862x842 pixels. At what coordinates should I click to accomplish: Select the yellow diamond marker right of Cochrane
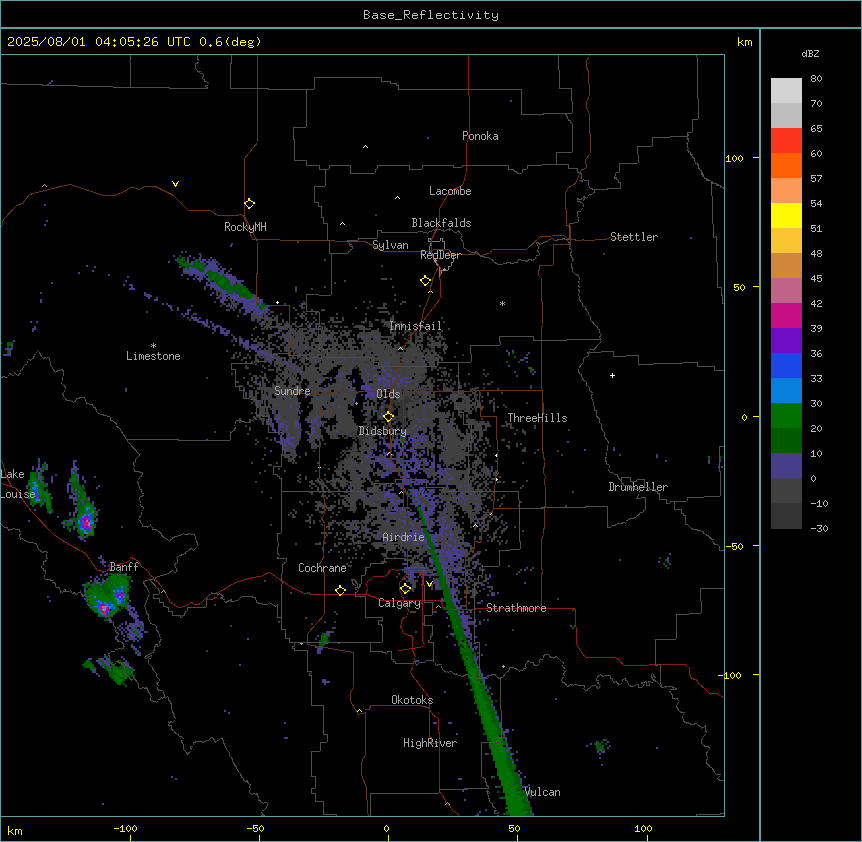(x=340, y=591)
